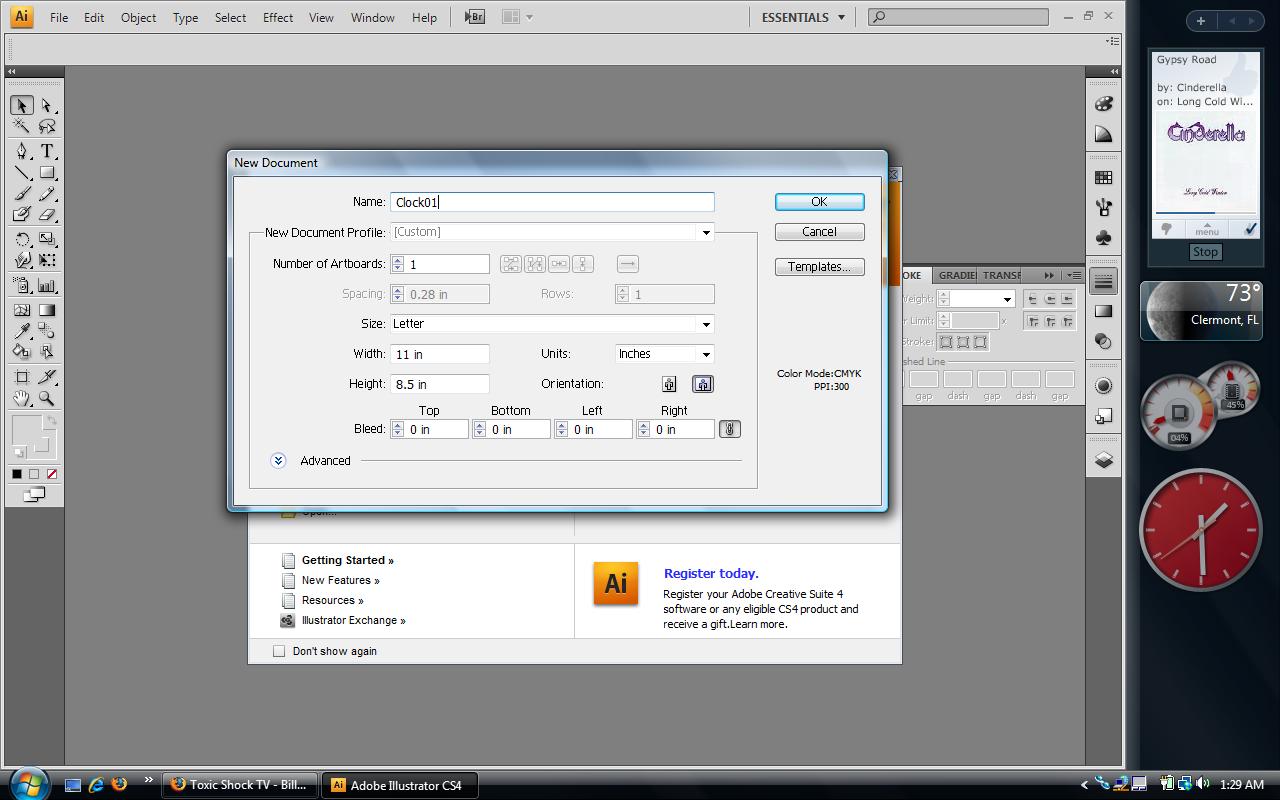Screen dimensions: 1280x800
Task: Click OK in New Document dialog
Action: tap(819, 202)
